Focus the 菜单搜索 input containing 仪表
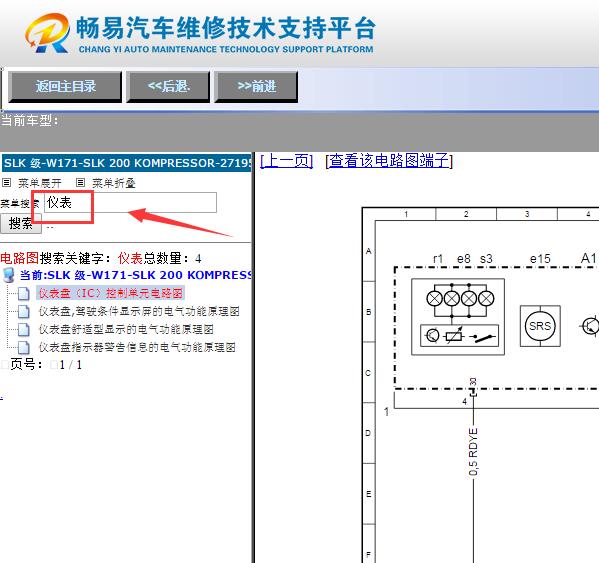599x563 pixels. pos(130,202)
